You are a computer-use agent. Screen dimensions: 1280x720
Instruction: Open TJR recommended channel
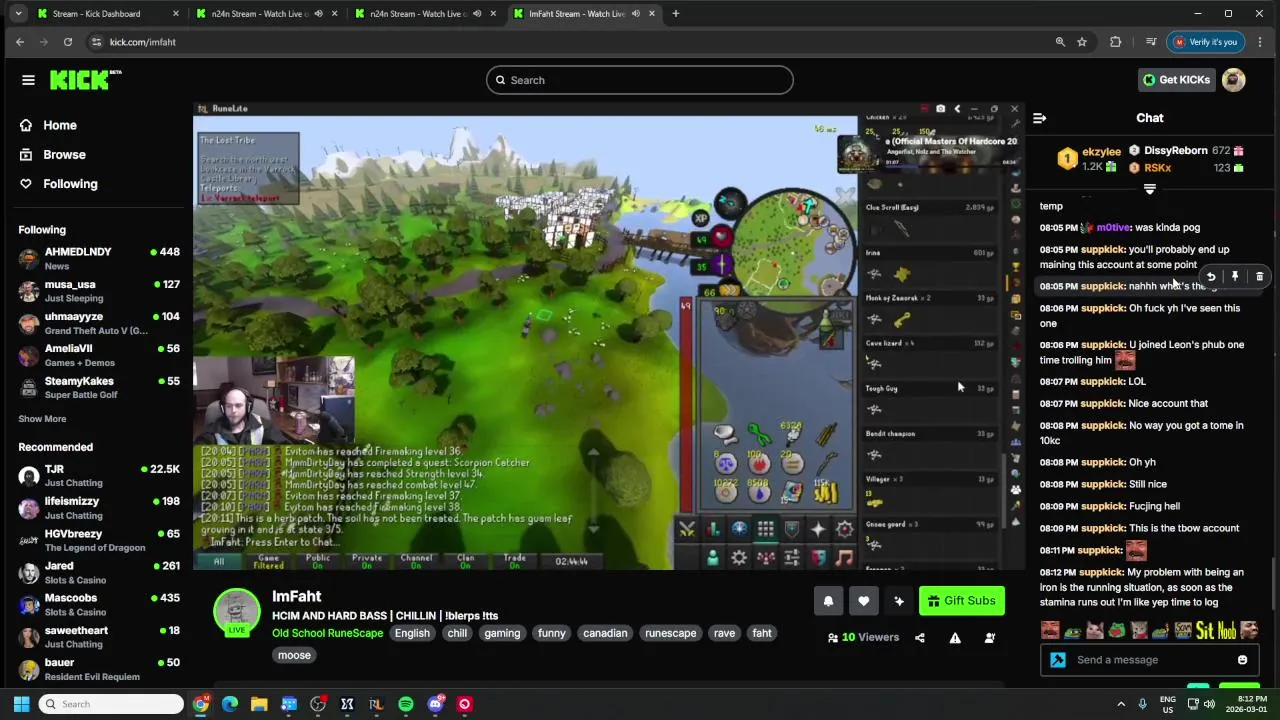click(98, 476)
